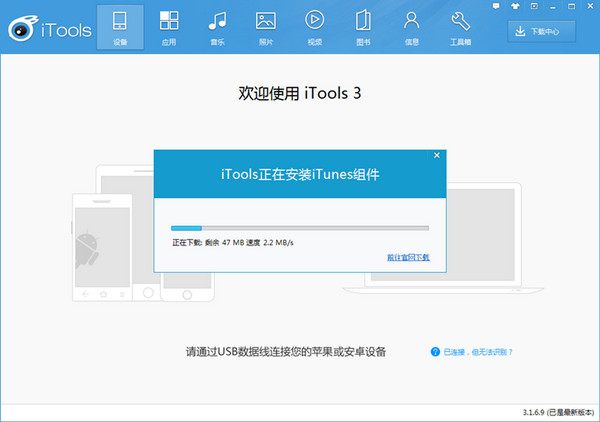600x422 pixels.
Task: Click the 前往官网下载 official site link
Action: coord(408,257)
